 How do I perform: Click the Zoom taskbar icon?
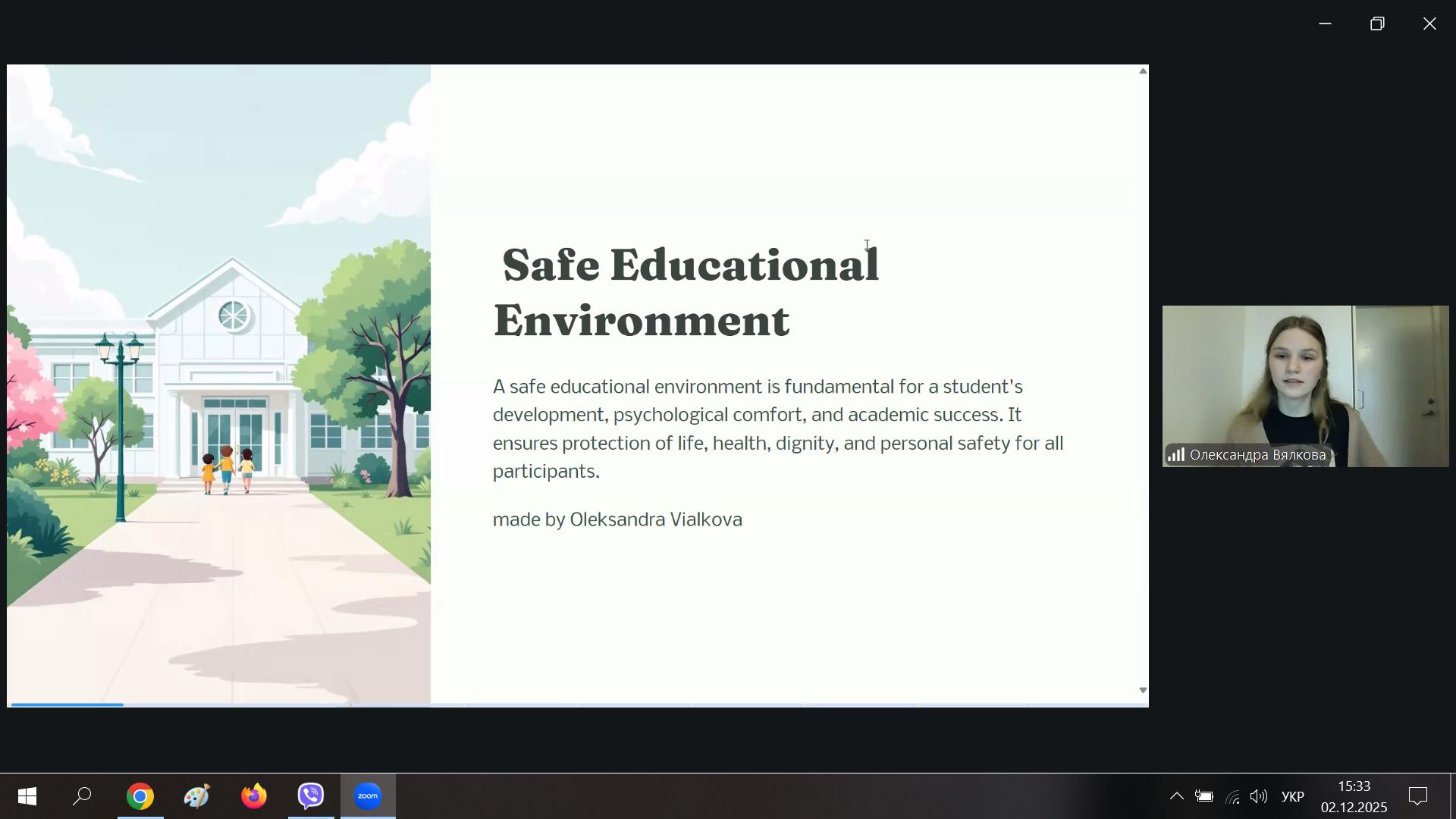(x=368, y=796)
